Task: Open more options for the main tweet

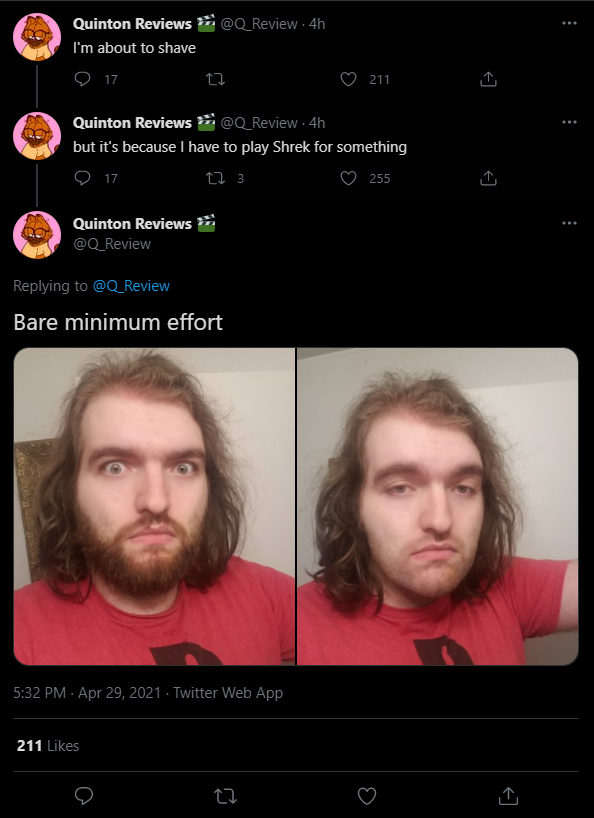Action: point(569,223)
